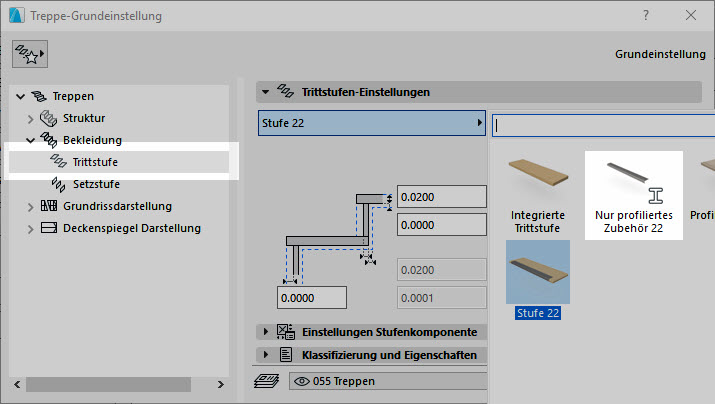Click the tread thickness field 0.0200

coord(441,197)
